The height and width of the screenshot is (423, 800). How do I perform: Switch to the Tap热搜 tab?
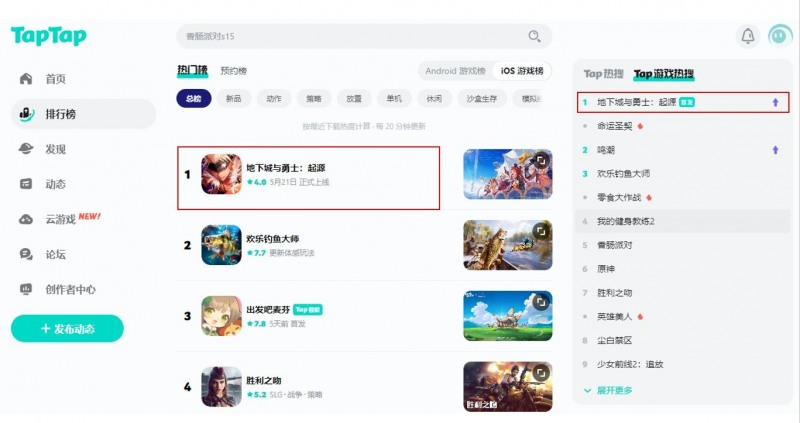[x=603, y=74]
